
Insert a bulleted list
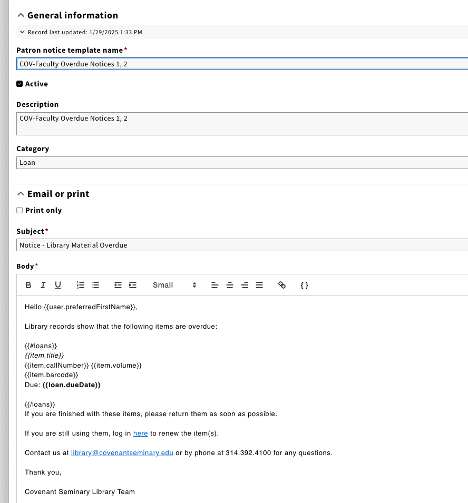click(96, 285)
